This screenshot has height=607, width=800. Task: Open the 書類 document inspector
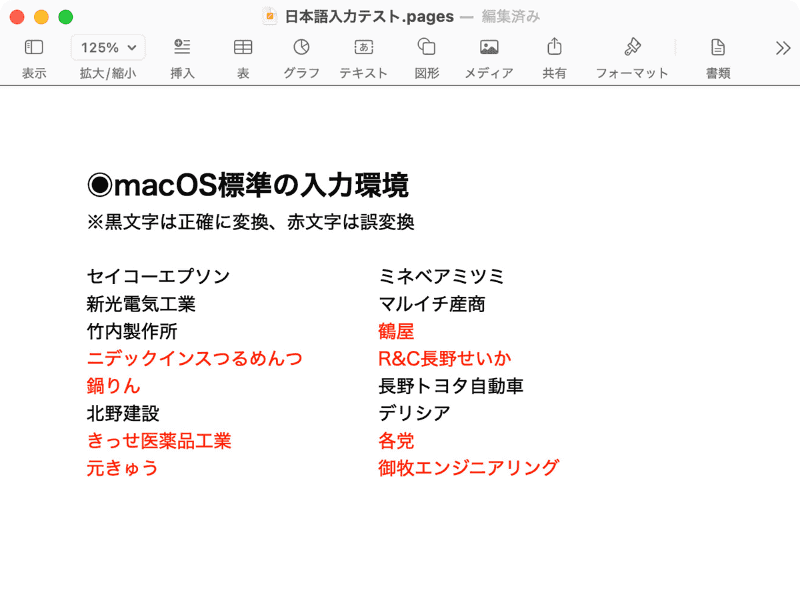718,47
